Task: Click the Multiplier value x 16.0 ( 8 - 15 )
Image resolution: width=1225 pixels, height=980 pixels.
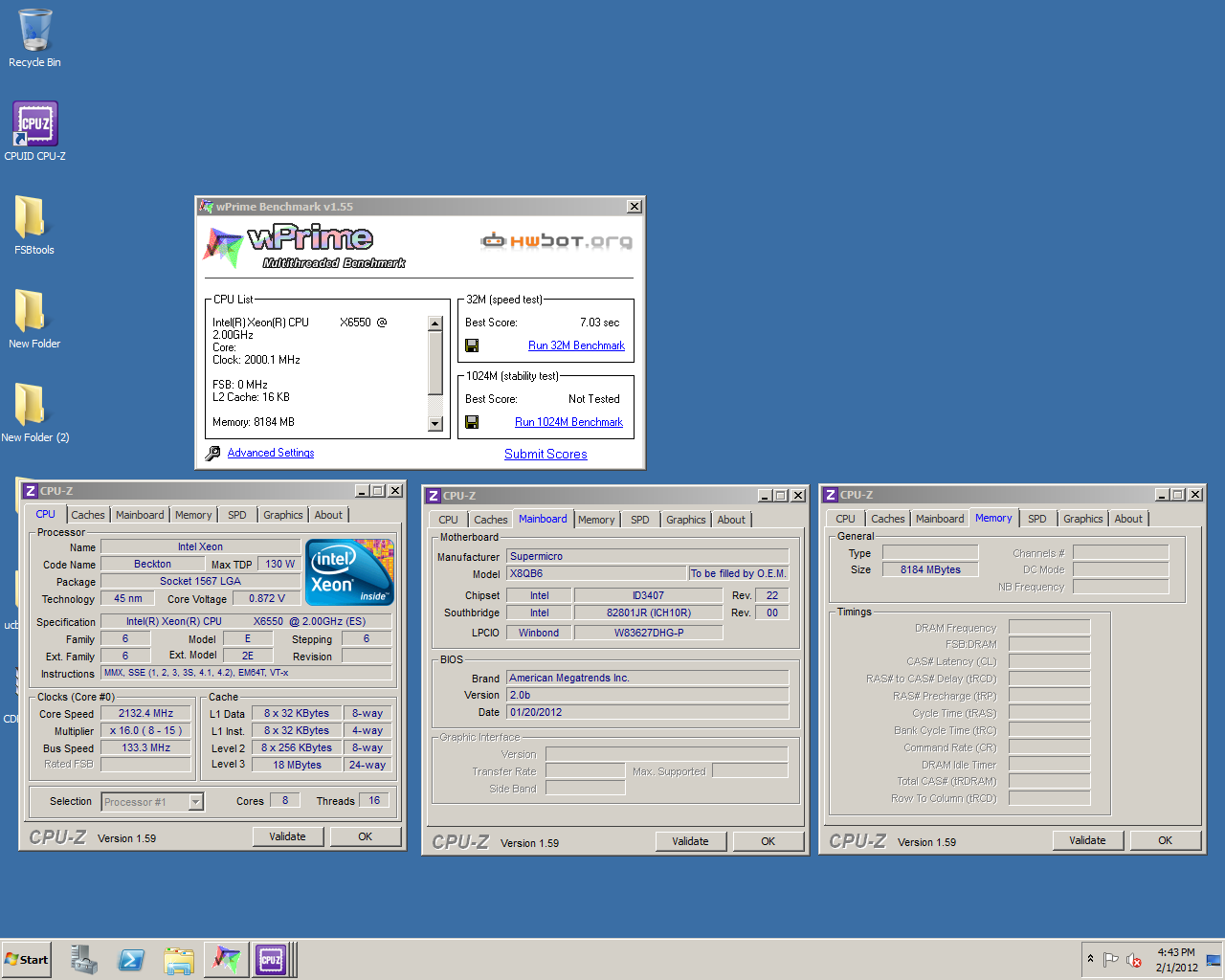Action: 145,730
